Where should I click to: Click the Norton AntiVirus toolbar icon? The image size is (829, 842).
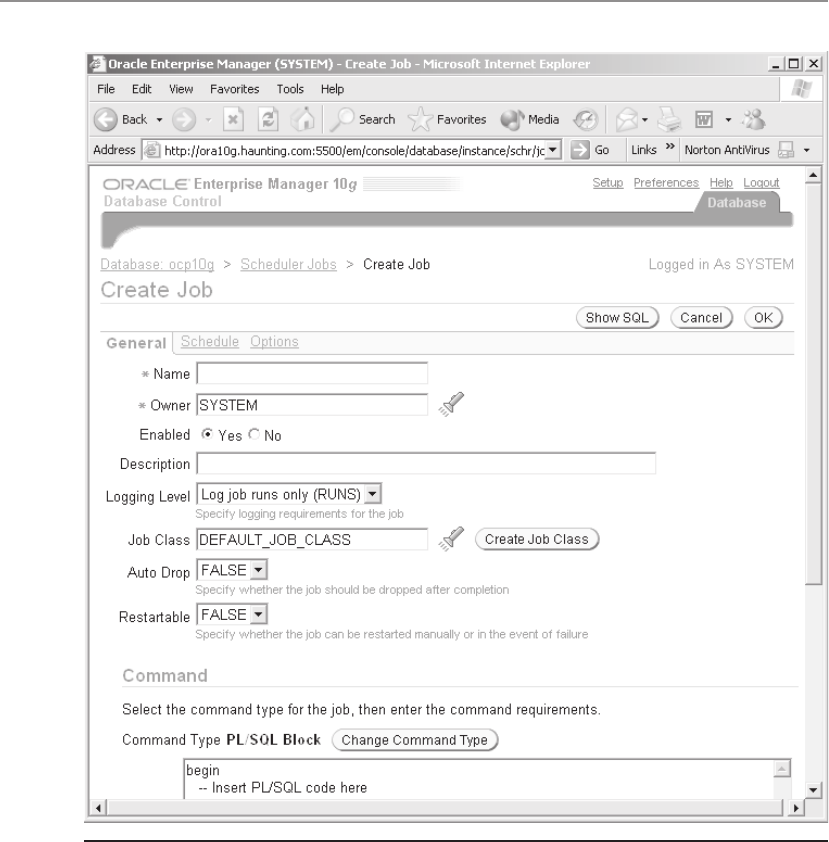tap(786, 150)
